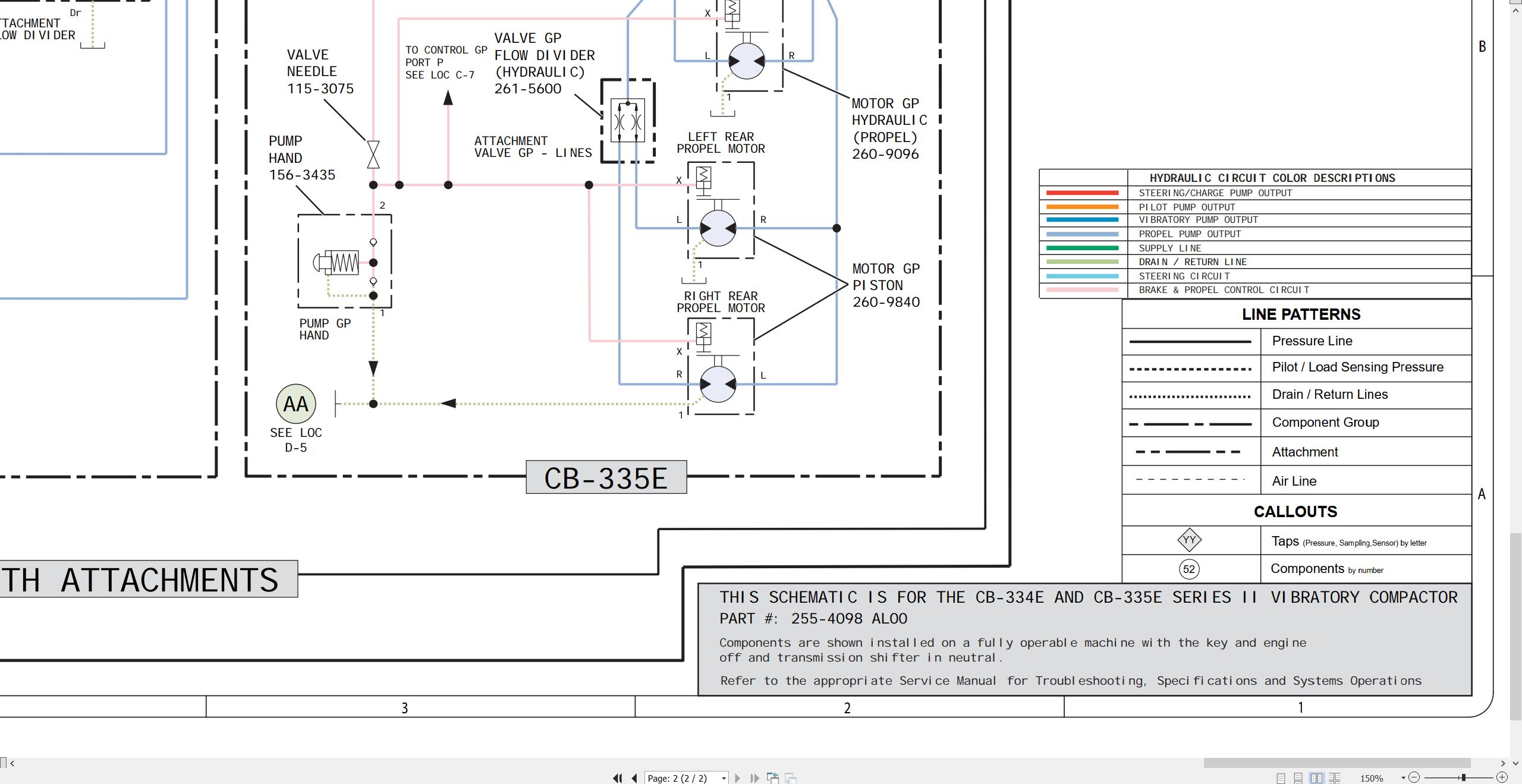Viewport: 1522px width, 784px height.
Task: Click the SEE LOC C-7 text
Action: click(440, 75)
